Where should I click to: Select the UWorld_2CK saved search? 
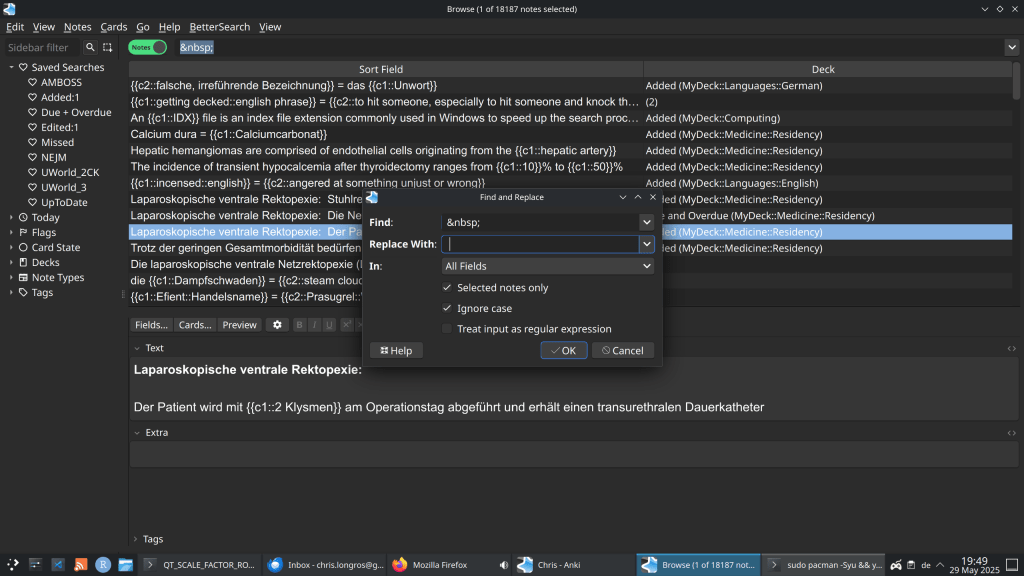coord(70,173)
